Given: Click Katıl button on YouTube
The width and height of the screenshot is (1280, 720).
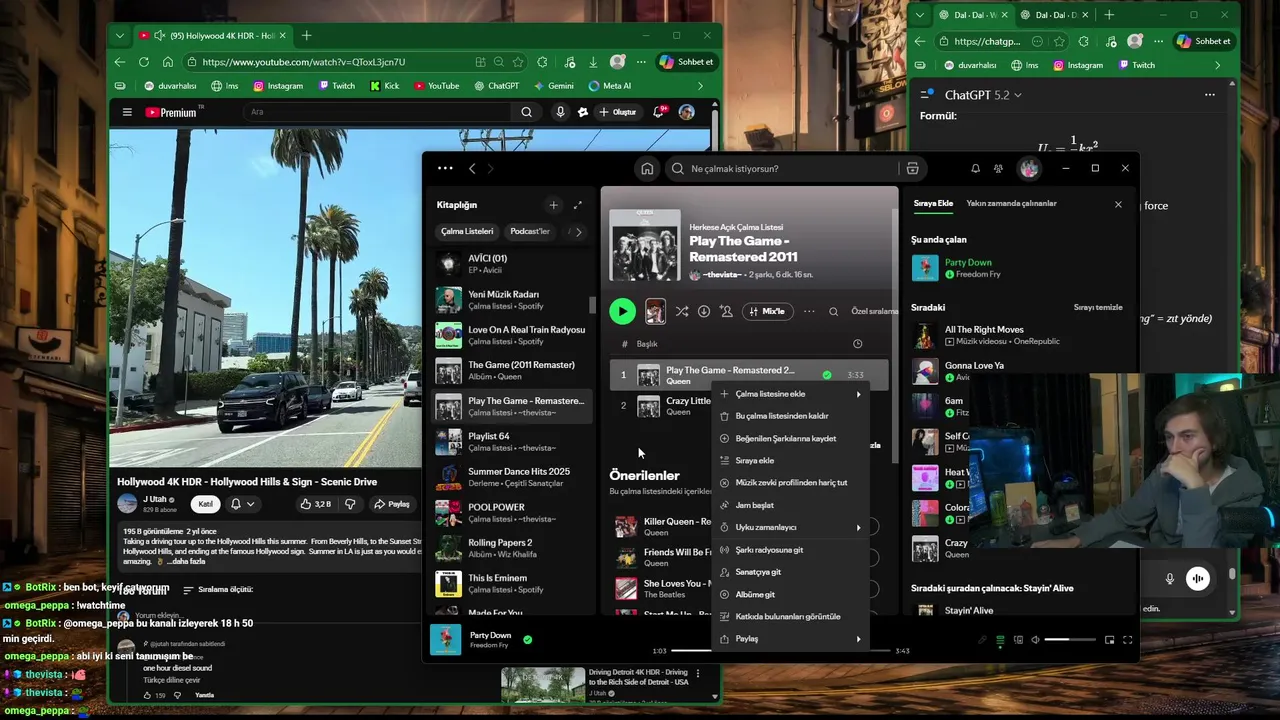Looking at the screenshot, I should 204,504.
